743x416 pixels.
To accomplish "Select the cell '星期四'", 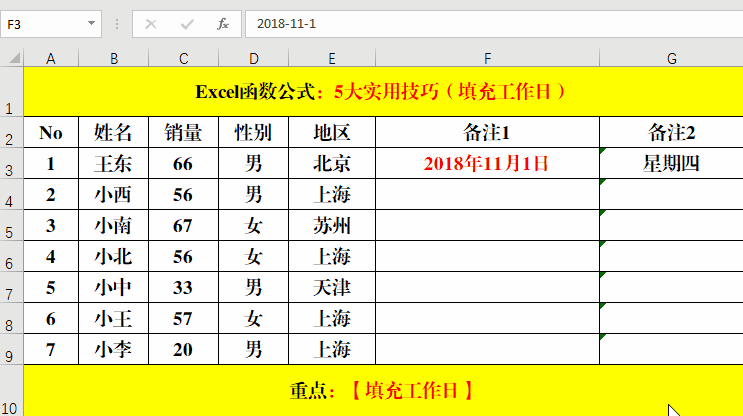I will point(671,163).
